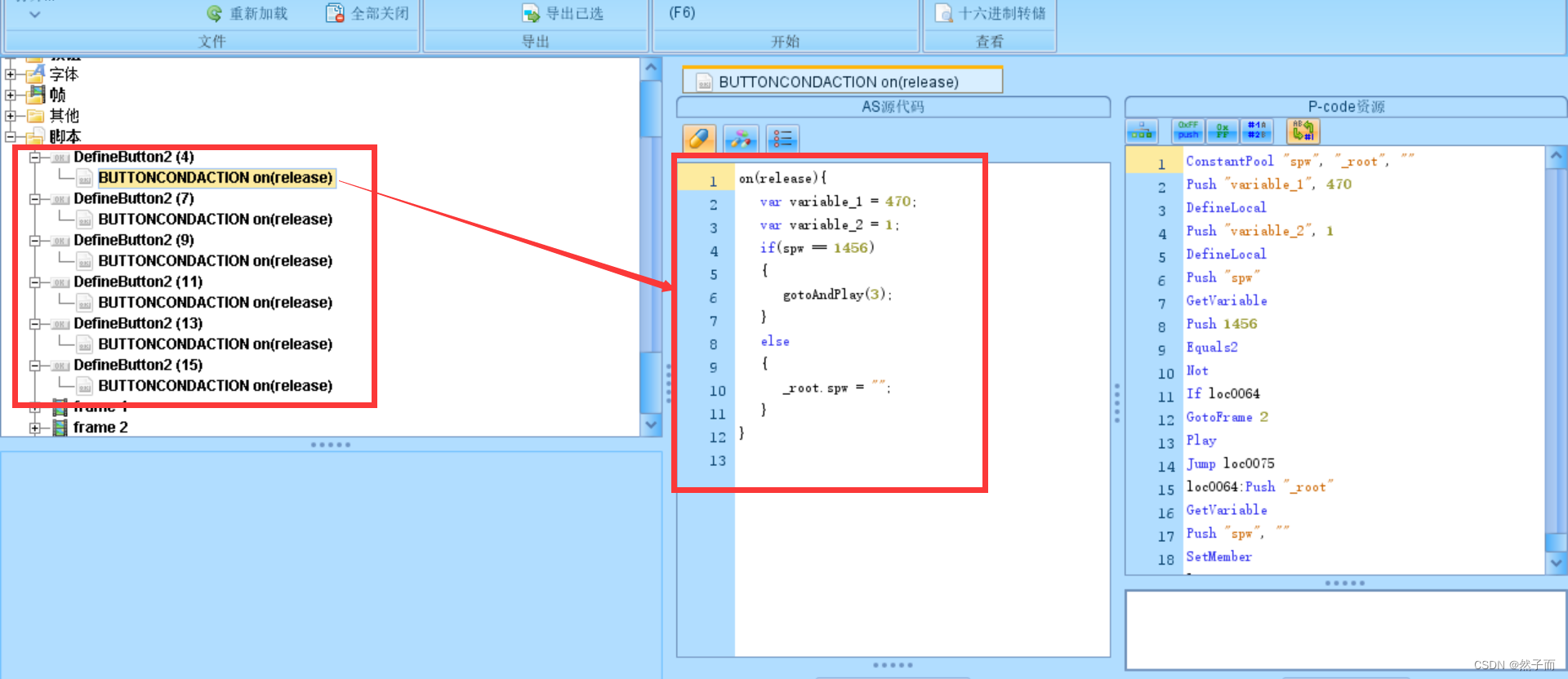This screenshot has width=1568, height=679.
Task: Collapse the 脚本 scripts folder
Action: pos(11,137)
